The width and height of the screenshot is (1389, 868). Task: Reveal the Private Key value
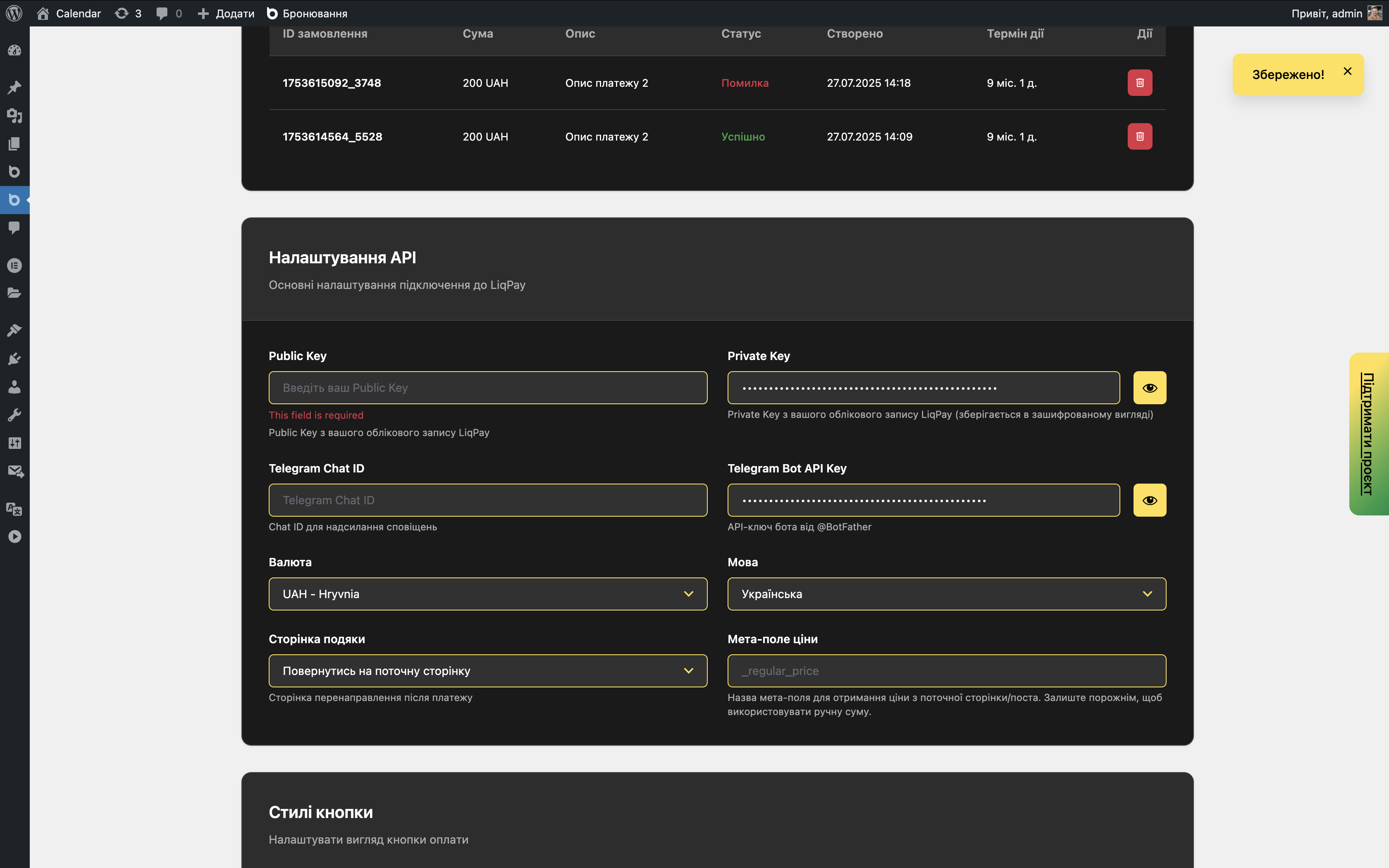tap(1150, 388)
